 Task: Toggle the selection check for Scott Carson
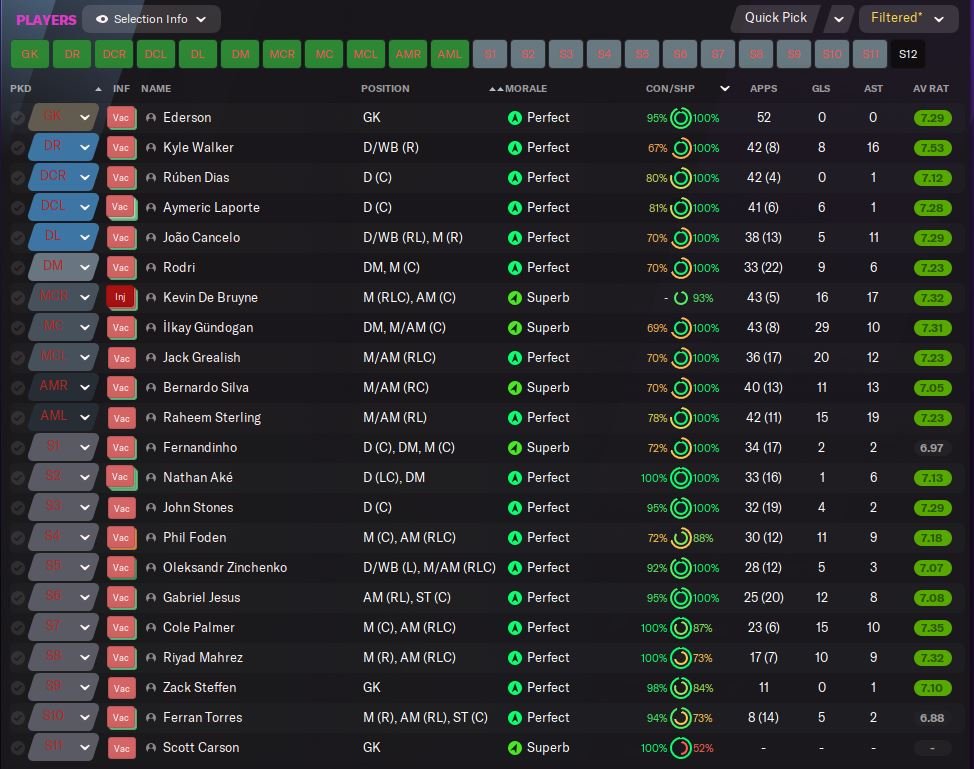click(18, 747)
